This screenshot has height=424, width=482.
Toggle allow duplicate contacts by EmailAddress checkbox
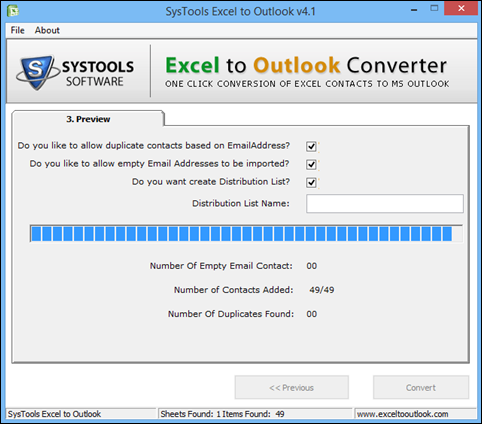311,146
